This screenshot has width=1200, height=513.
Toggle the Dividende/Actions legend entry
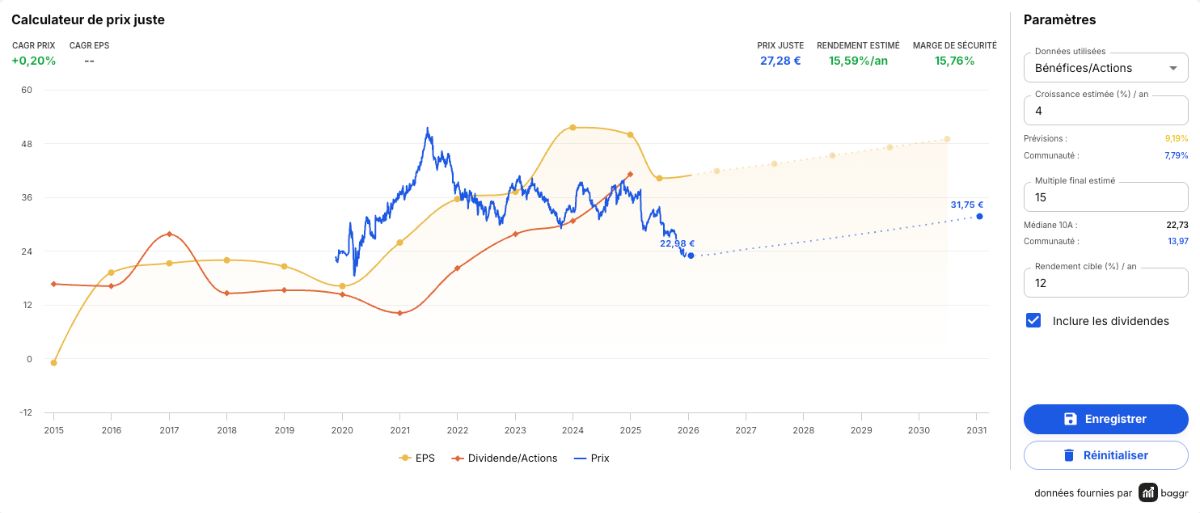(x=505, y=458)
